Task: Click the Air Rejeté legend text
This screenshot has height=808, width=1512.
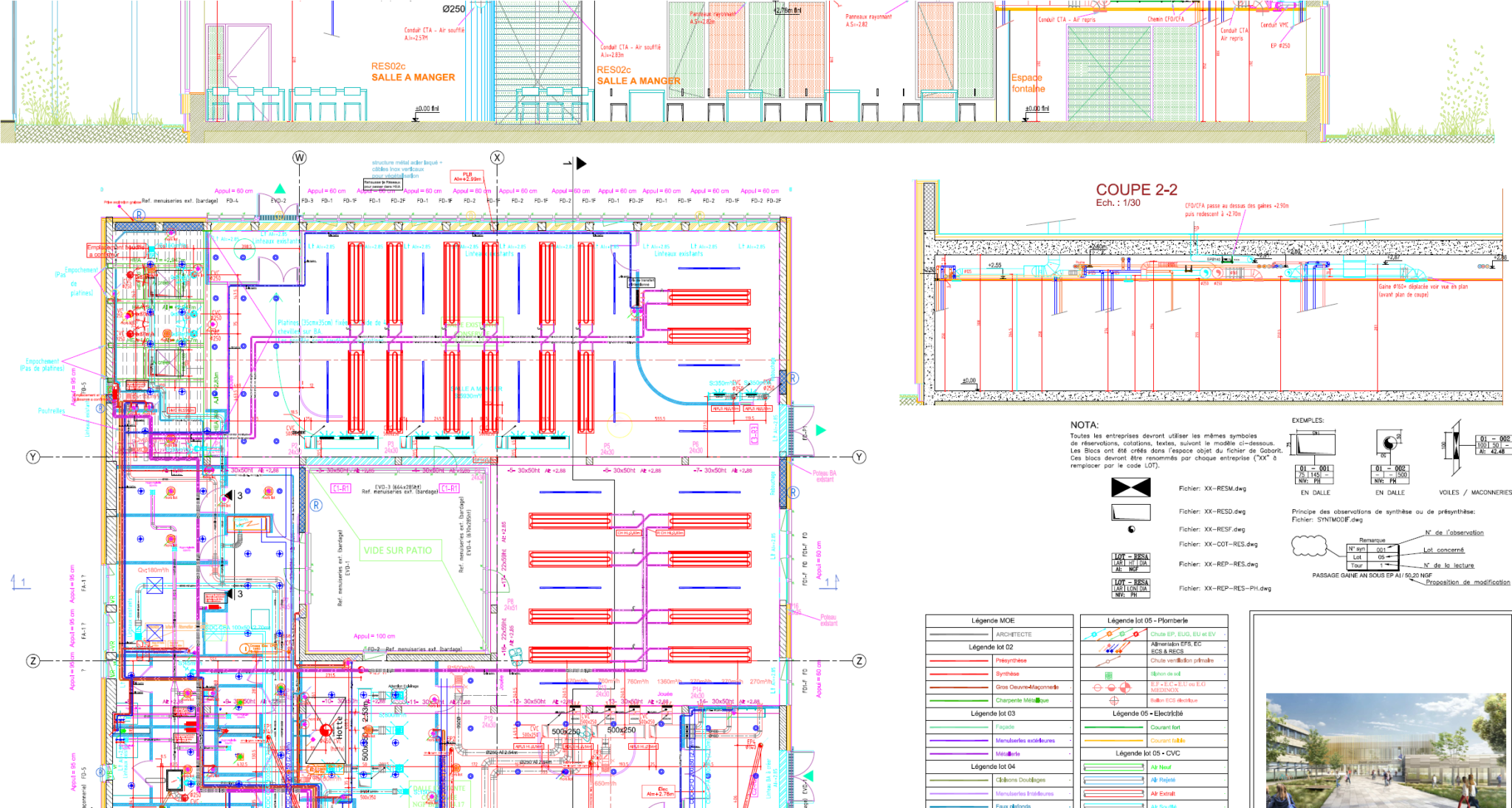Action: [x=1163, y=780]
